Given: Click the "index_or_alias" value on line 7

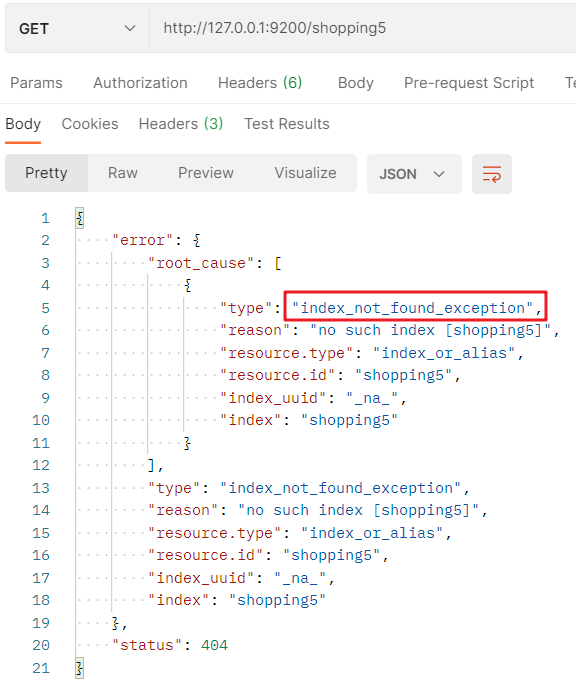Looking at the screenshot, I should coord(444,353).
